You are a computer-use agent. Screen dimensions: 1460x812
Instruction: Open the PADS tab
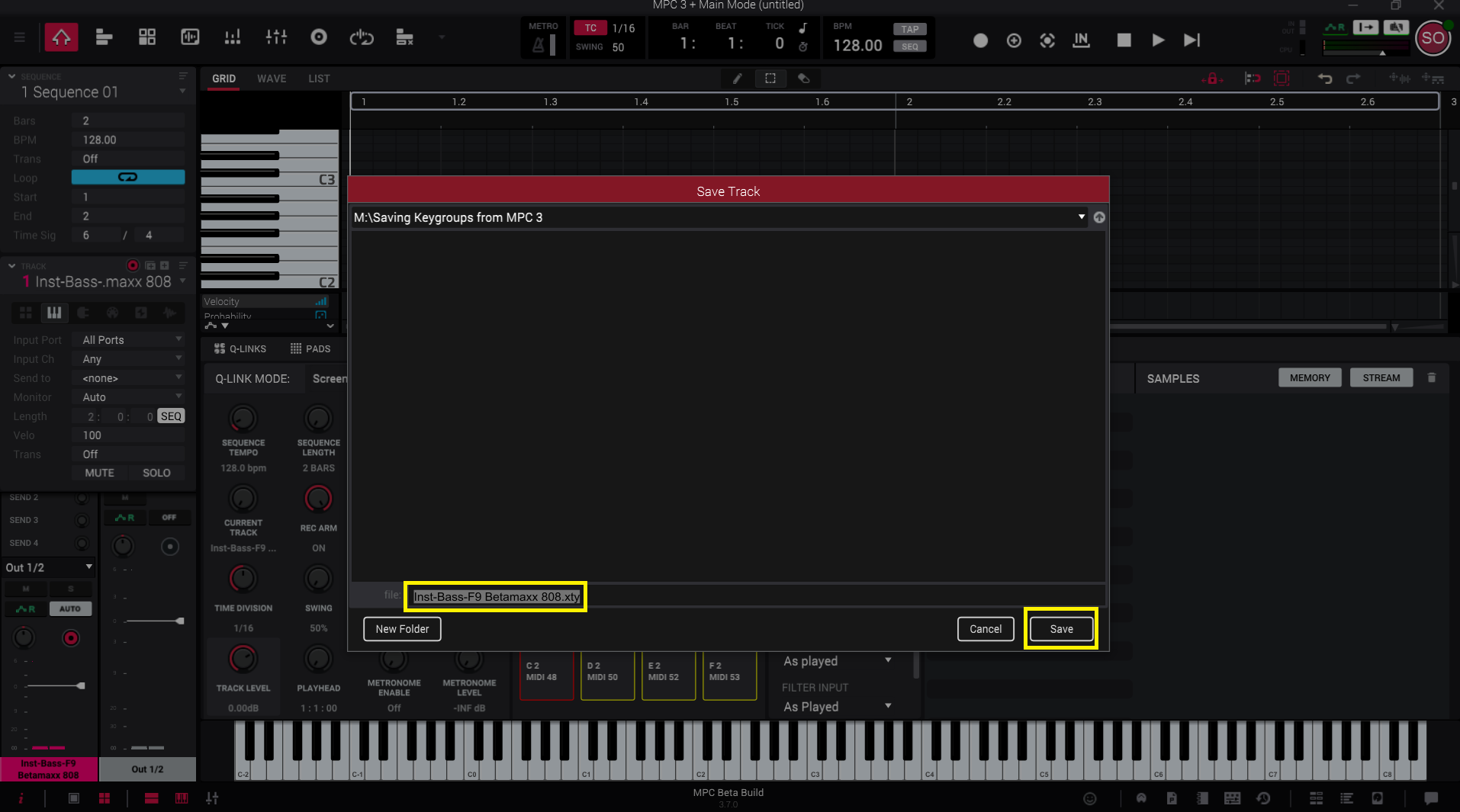tap(310, 348)
